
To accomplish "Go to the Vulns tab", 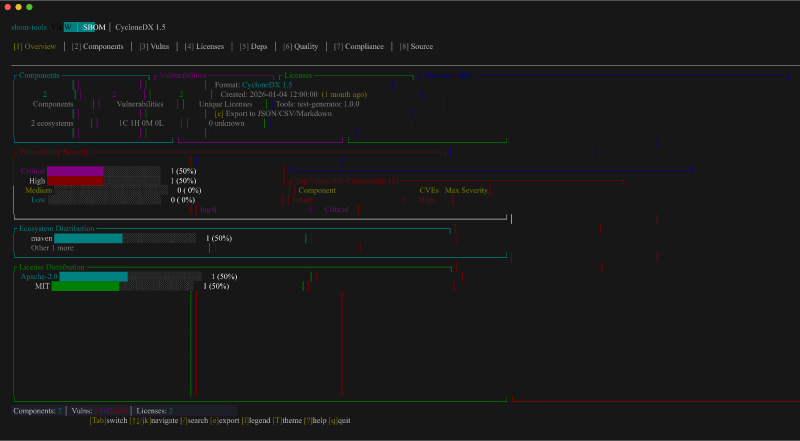I will [154, 47].
